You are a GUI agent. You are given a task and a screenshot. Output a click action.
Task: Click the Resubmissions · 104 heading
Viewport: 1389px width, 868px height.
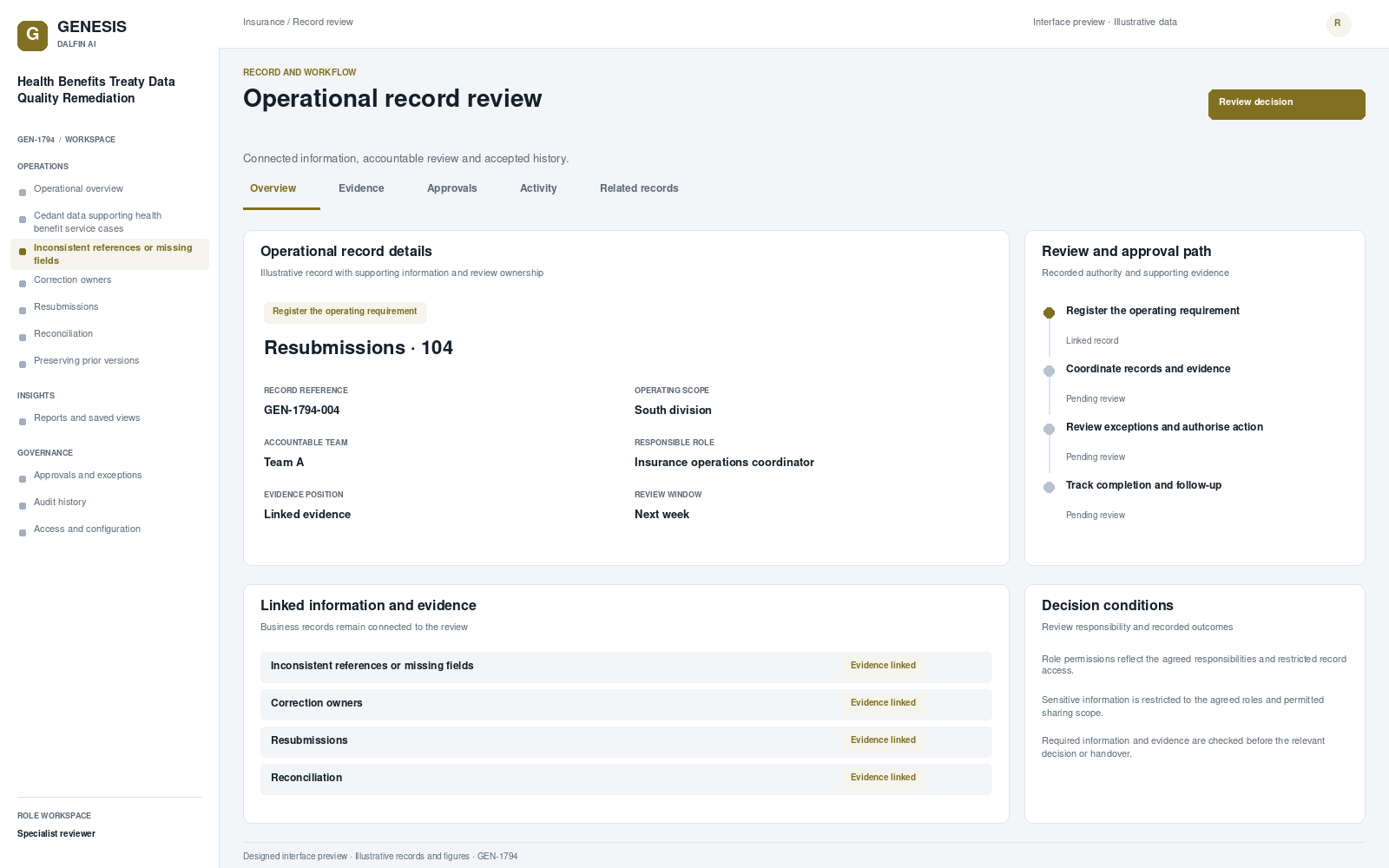click(359, 348)
